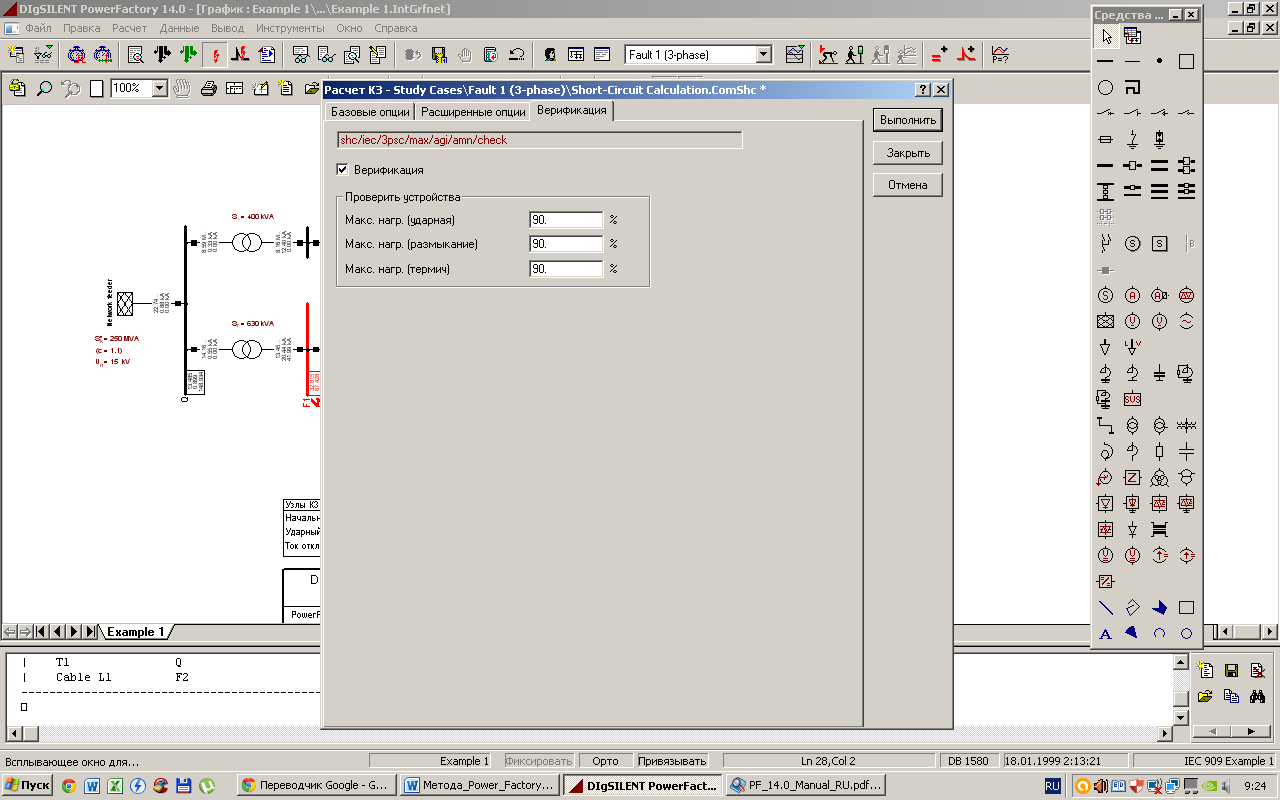Click the zoom magnifier icon in graphic toolbar
This screenshot has height=800, width=1280.
[x=45, y=88]
